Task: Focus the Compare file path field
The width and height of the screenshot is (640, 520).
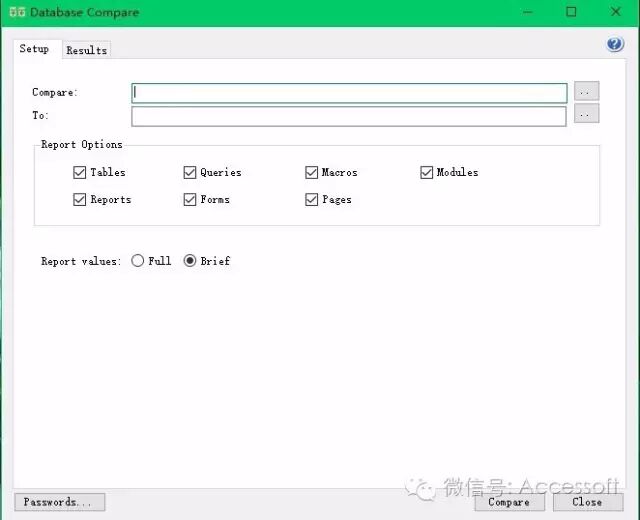Action: (x=349, y=93)
